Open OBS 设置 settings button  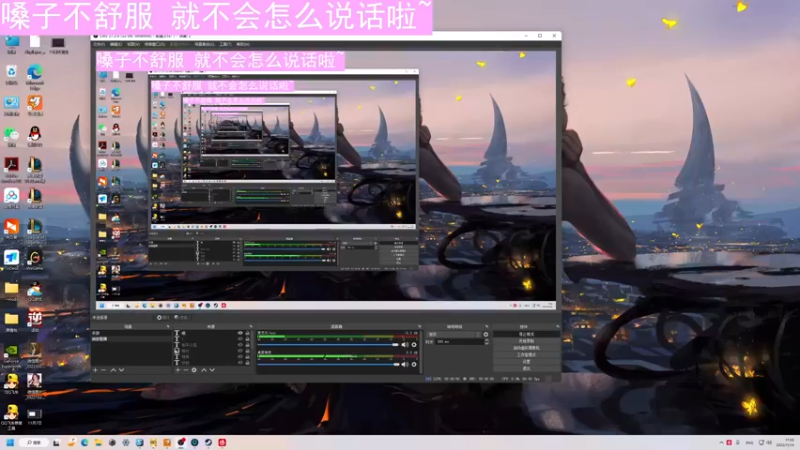[x=526, y=361]
